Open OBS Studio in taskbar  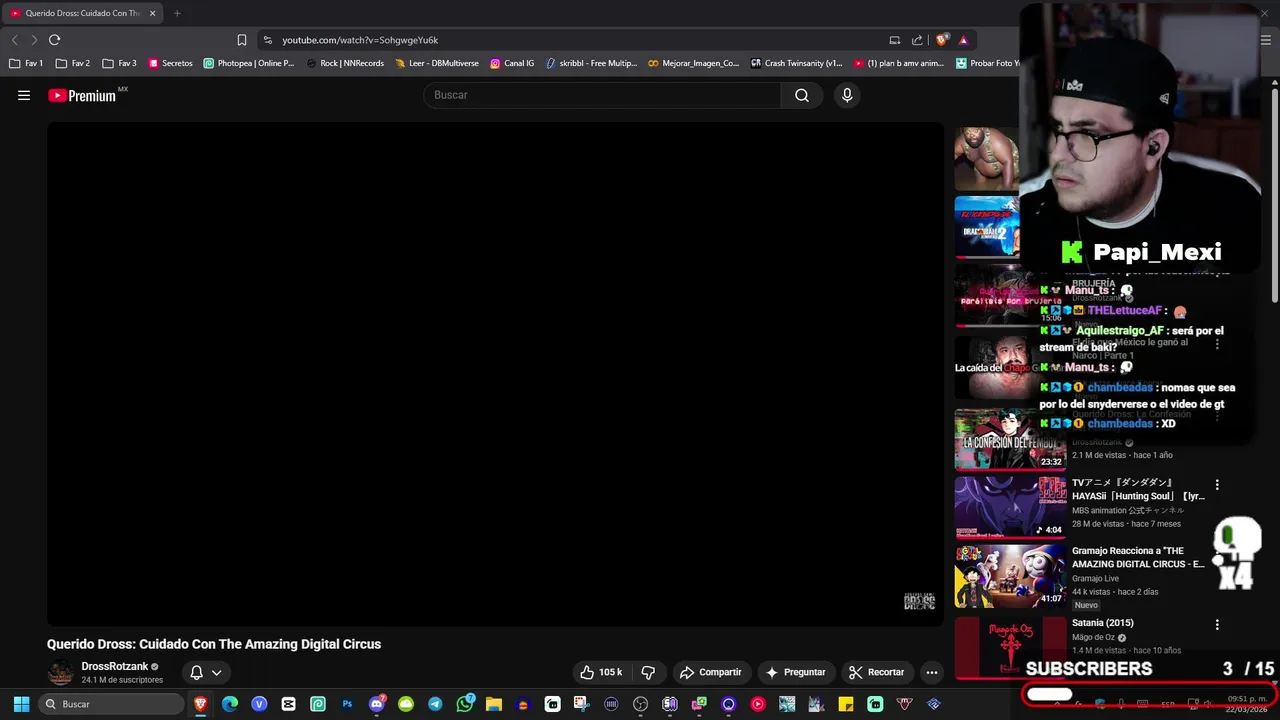point(641,704)
